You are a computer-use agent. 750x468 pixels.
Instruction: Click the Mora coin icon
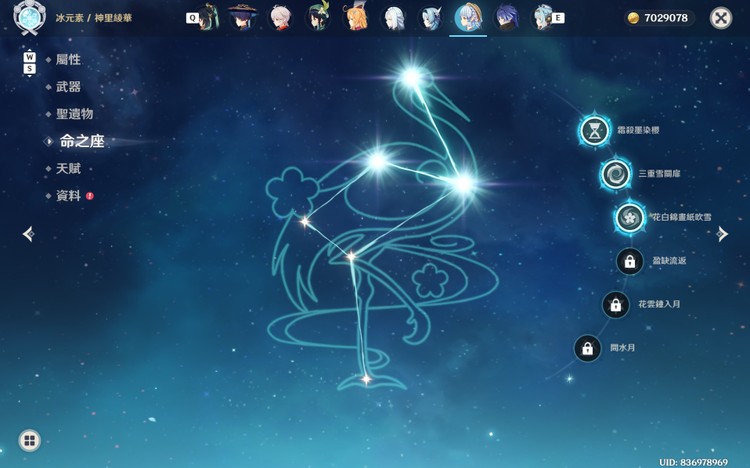633,18
